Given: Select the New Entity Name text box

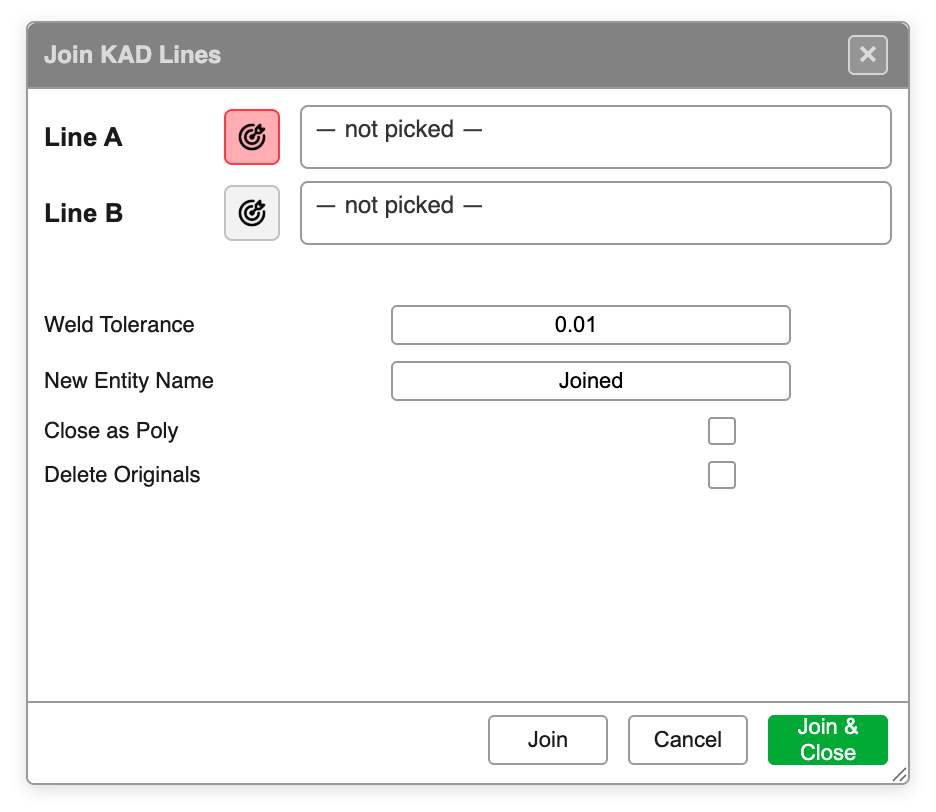Looking at the screenshot, I should coord(590,381).
